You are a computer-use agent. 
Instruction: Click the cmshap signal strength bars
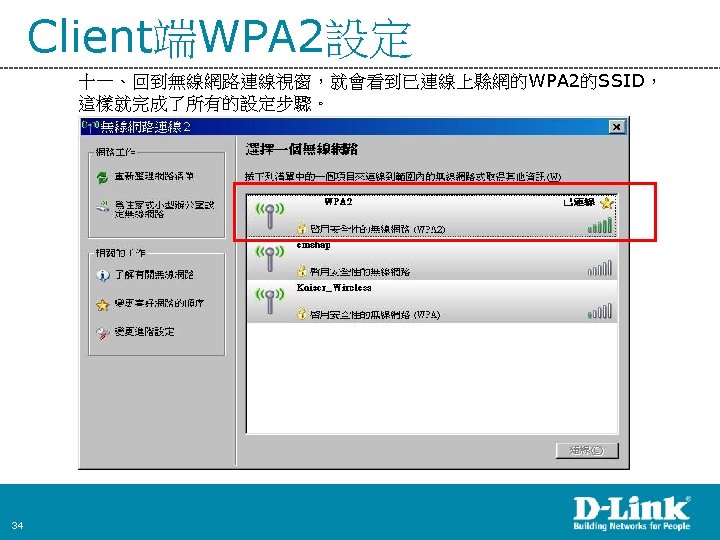600,269
